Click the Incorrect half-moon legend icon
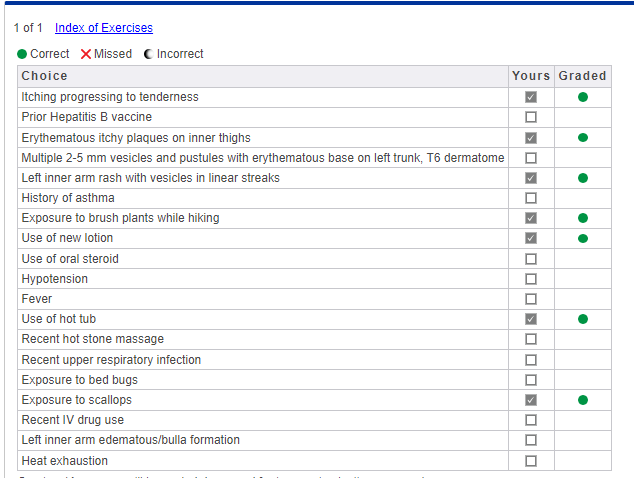The height and width of the screenshot is (490, 634). click(148, 54)
